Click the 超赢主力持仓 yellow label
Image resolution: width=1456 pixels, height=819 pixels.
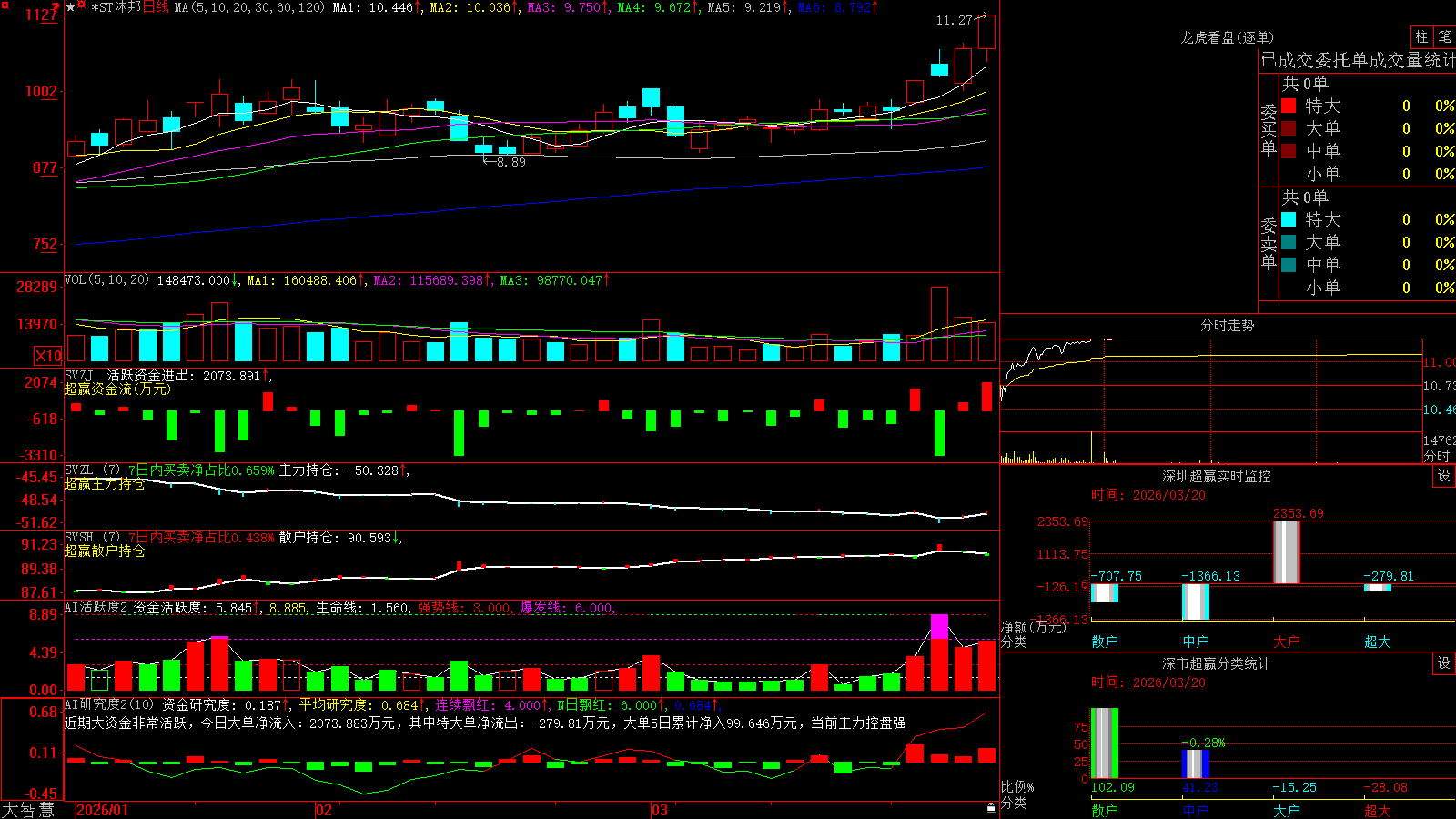[x=105, y=484]
